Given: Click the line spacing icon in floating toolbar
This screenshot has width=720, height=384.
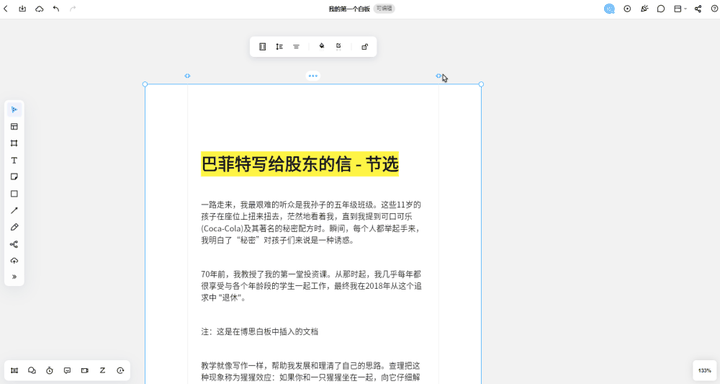Looking at the screenshot, I should [279, 46].
